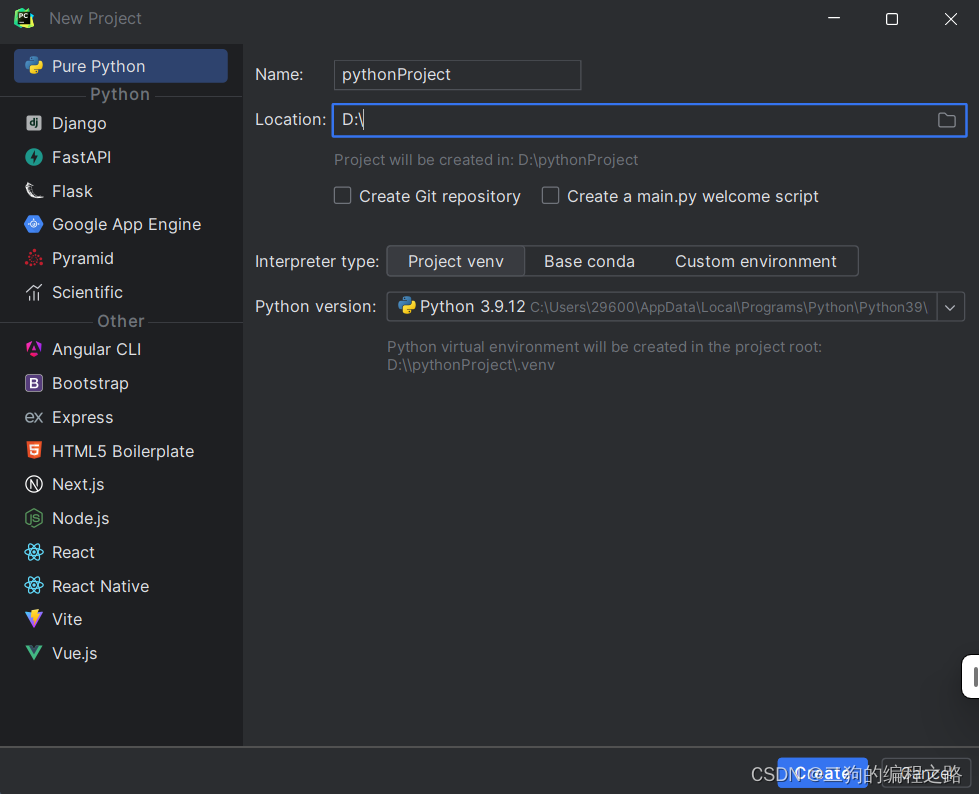Viewport: 979px width, 794px height.
Task: Click the side handle on right edge
Action: [972, 676]
